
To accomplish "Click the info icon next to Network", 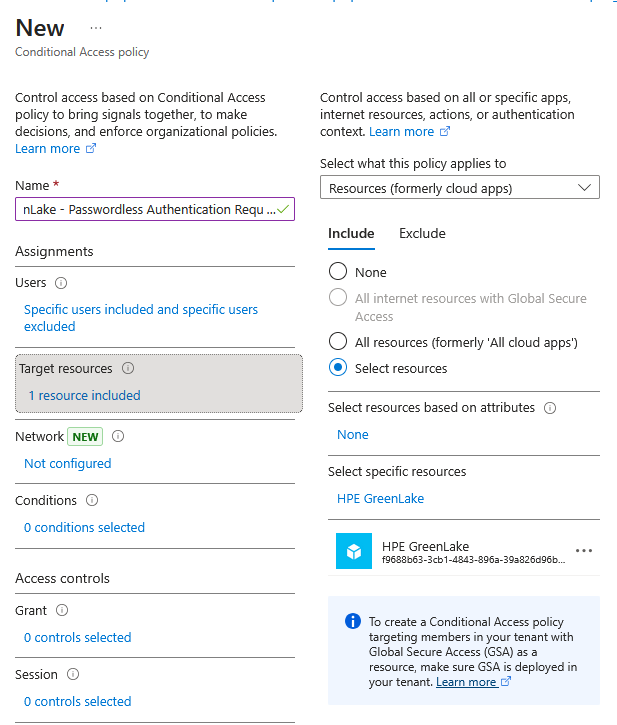I will [118, 436].
